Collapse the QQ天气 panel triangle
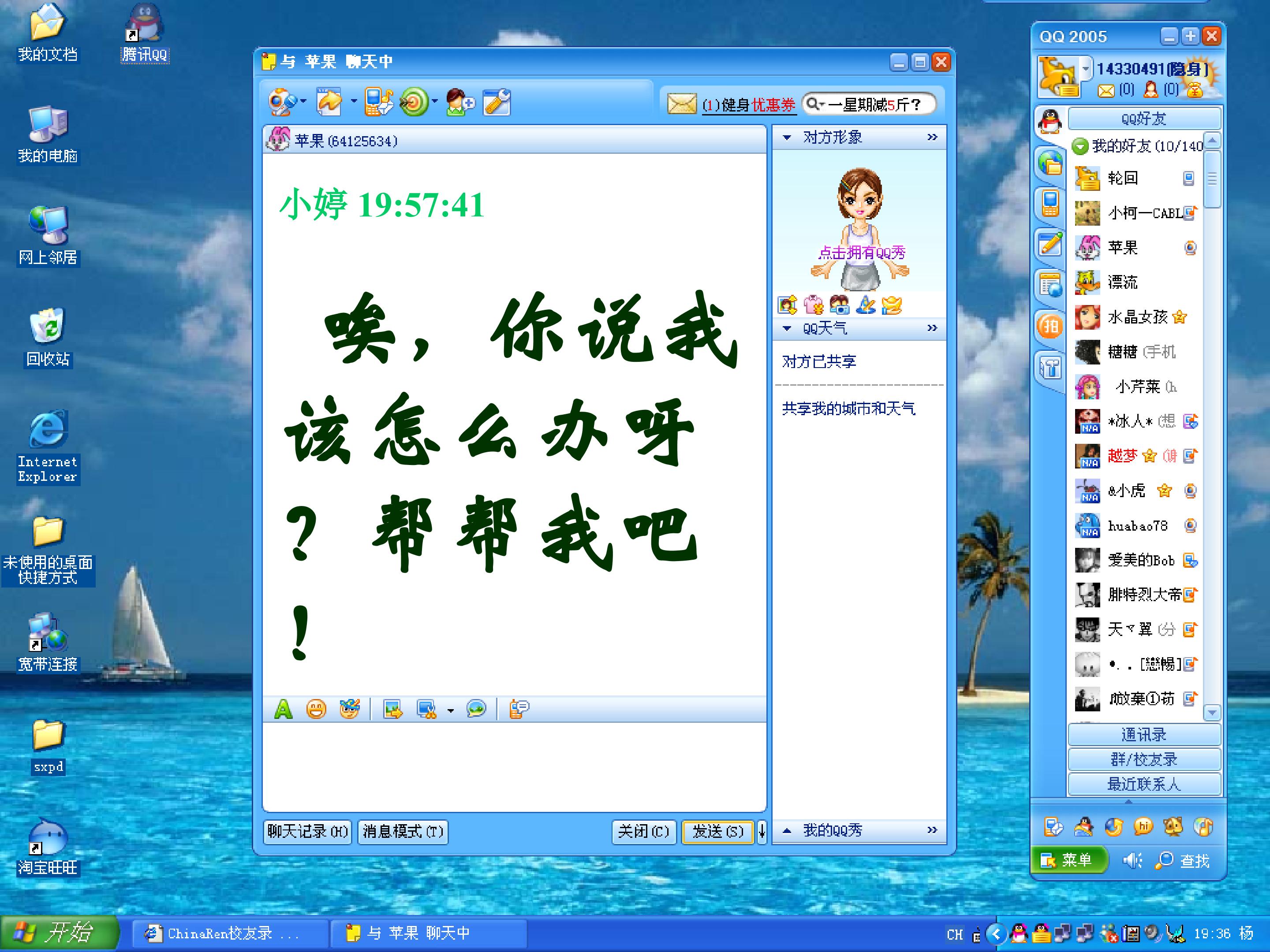This screenshot has width=1270, height=952. pos(787,328)
